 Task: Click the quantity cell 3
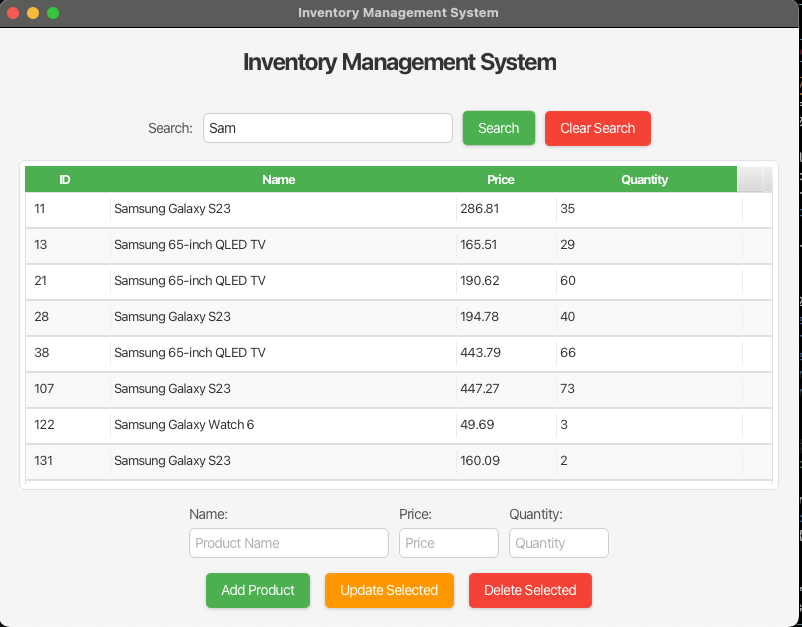[649, 424]
